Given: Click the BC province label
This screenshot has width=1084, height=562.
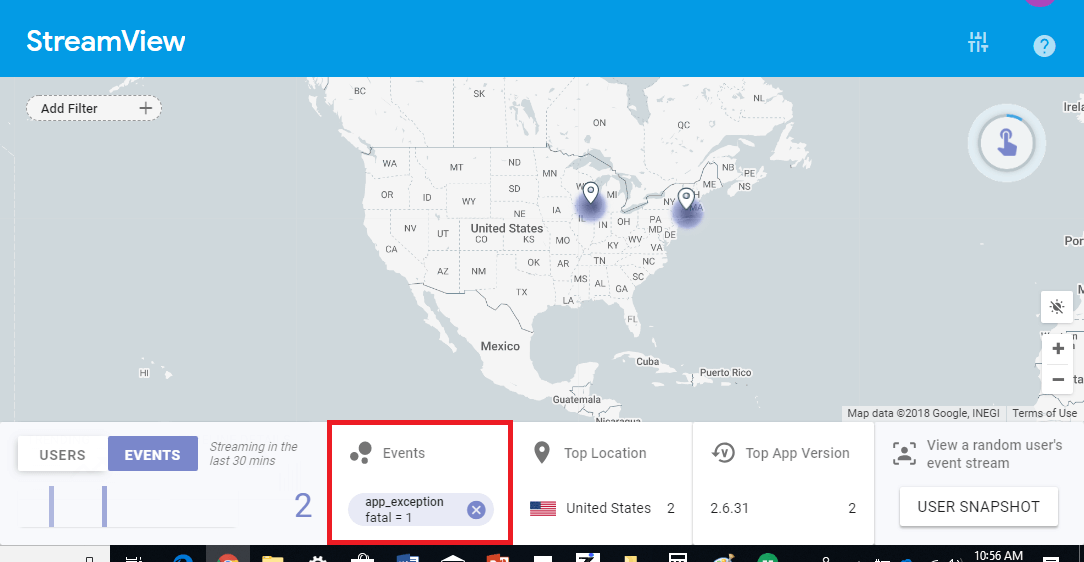Looking at the screenshot, I should click(359, 91).
